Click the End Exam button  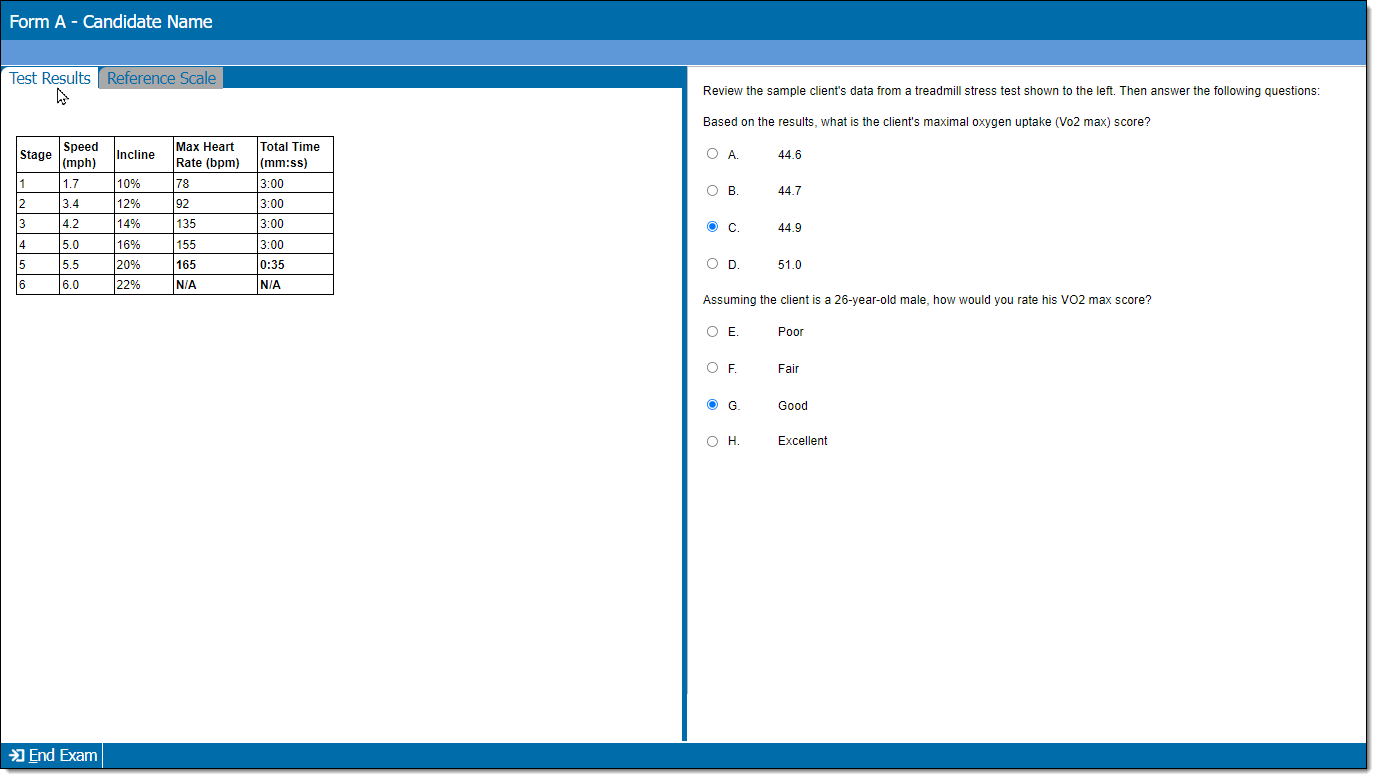point(53,755)
